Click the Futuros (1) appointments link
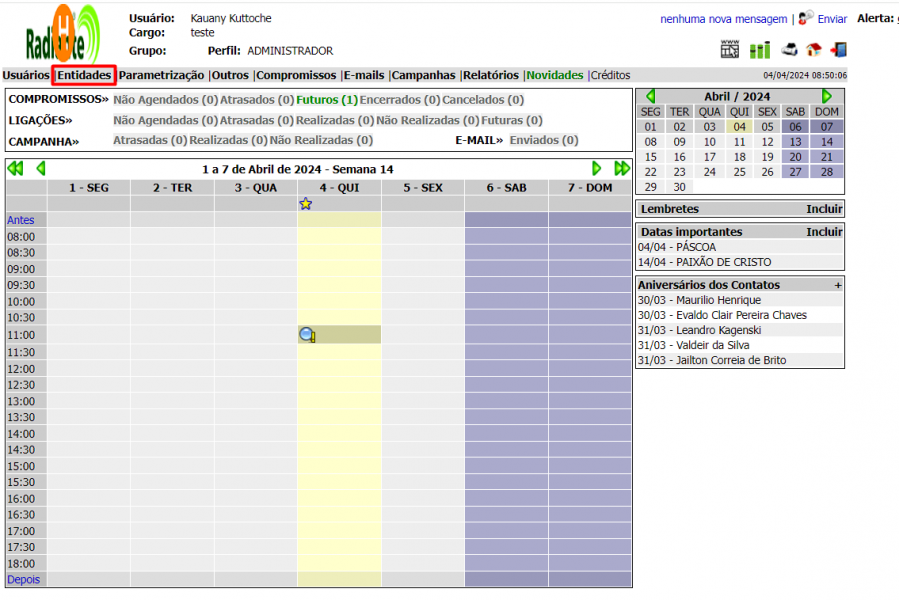Image resolution: width=899 pixels, height=600 pixels. pos(327,100)
